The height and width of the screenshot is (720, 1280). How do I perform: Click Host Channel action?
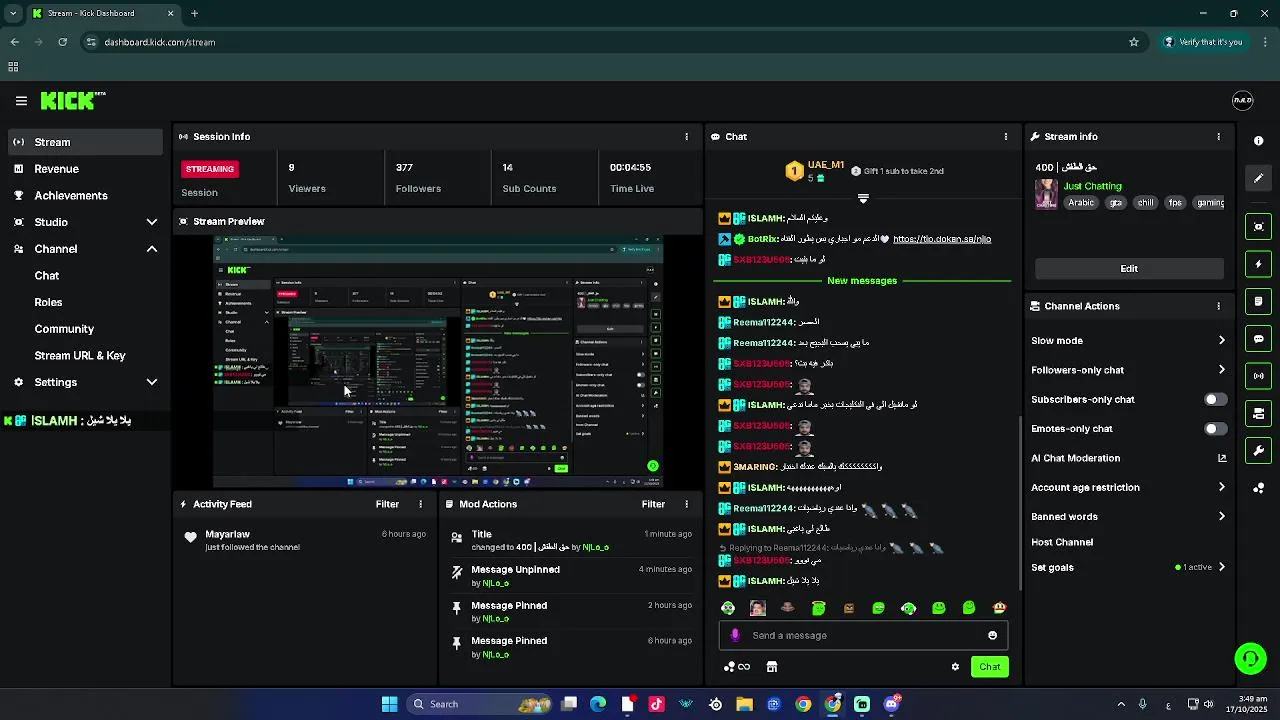[x=1062, y=542]
